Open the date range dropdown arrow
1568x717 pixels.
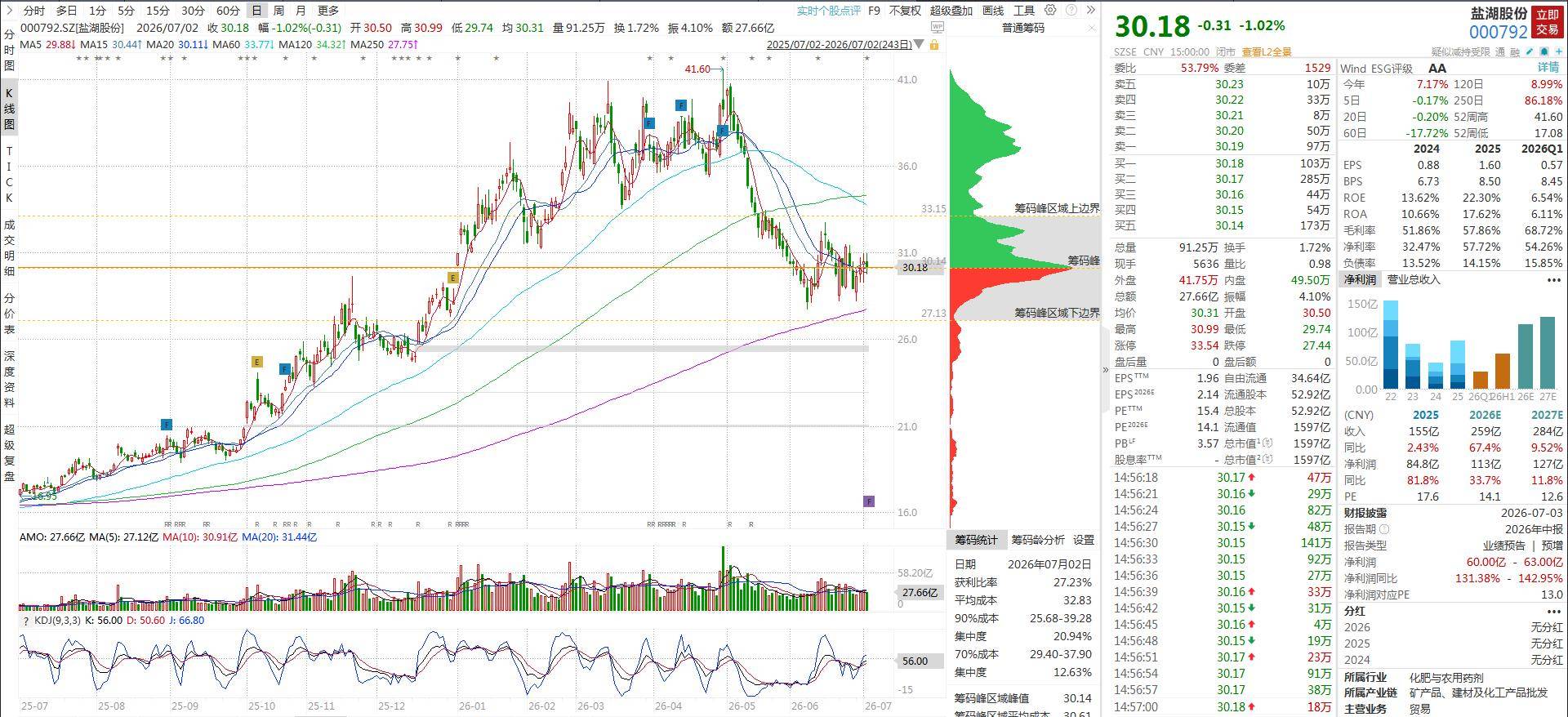(920, 45)
